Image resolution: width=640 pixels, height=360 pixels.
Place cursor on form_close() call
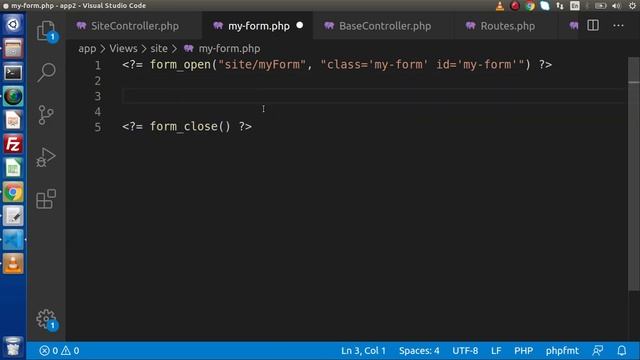click(190, 126)
